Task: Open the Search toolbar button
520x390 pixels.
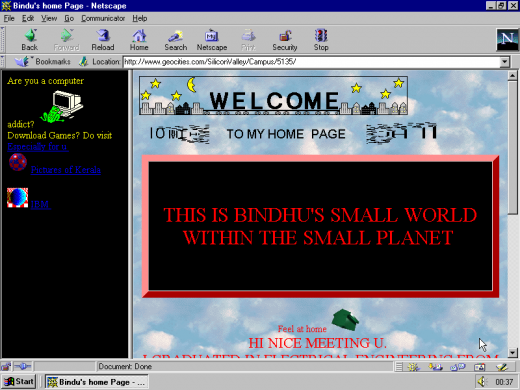Action: click(x=176, y=40)
